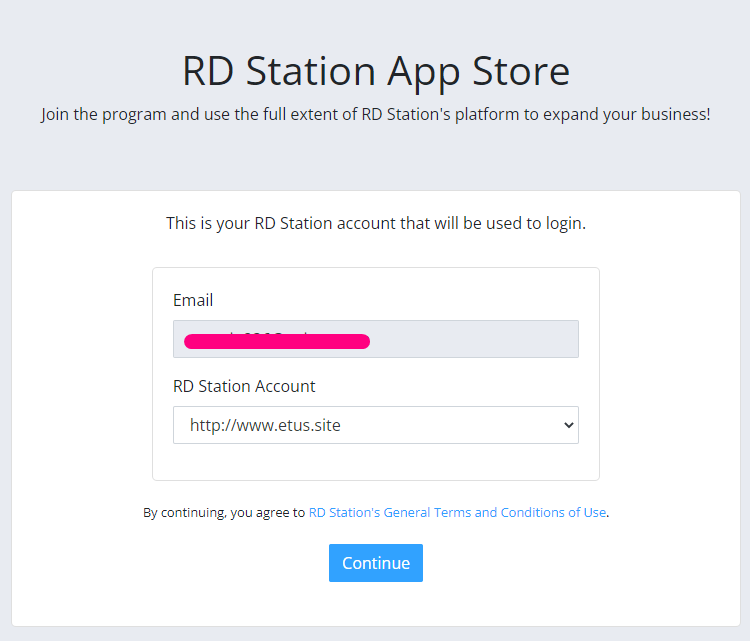
Task: Click the 'Join the program' subtitle text
Action: [x=375, y=114]
